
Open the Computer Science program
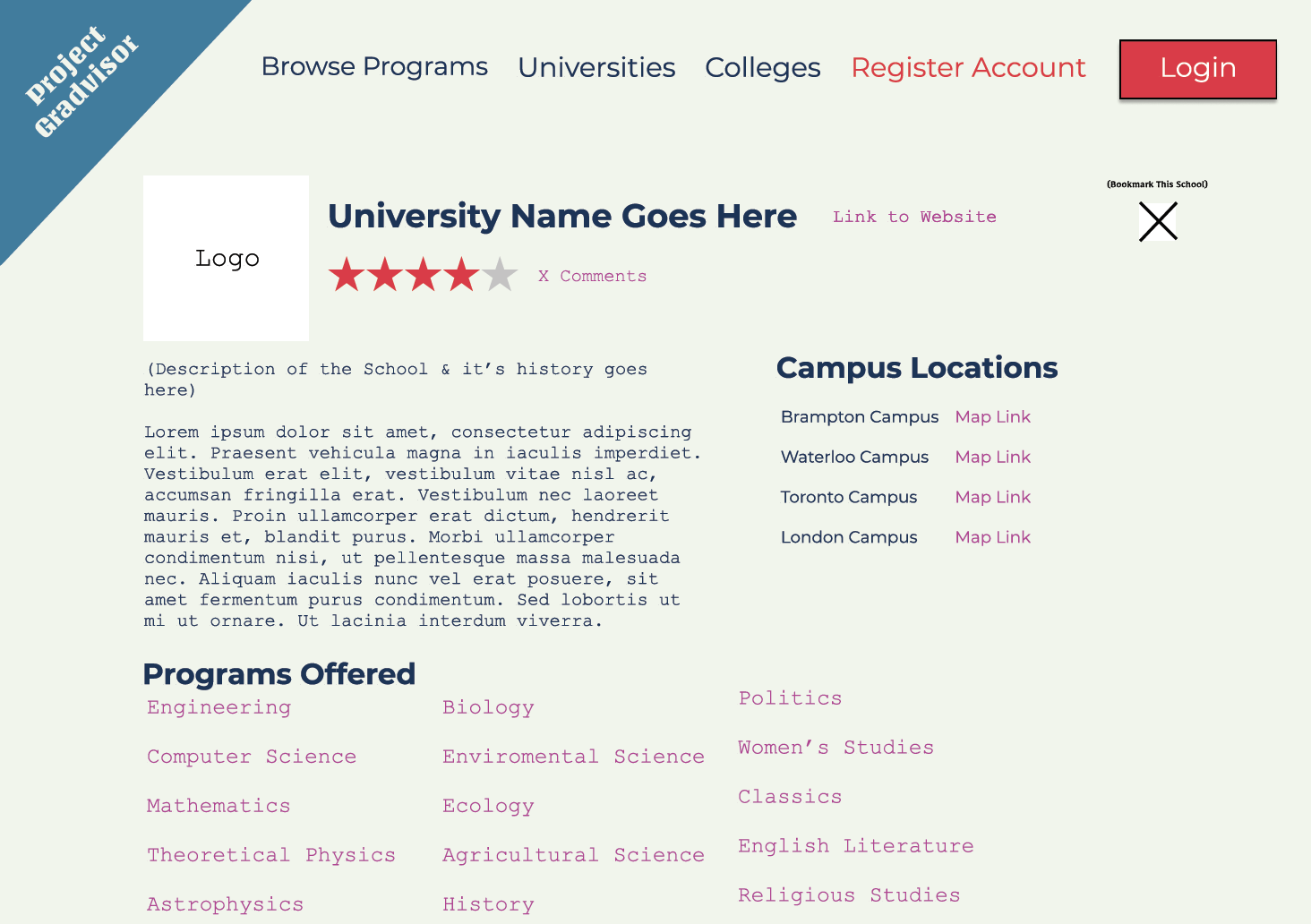252,757
